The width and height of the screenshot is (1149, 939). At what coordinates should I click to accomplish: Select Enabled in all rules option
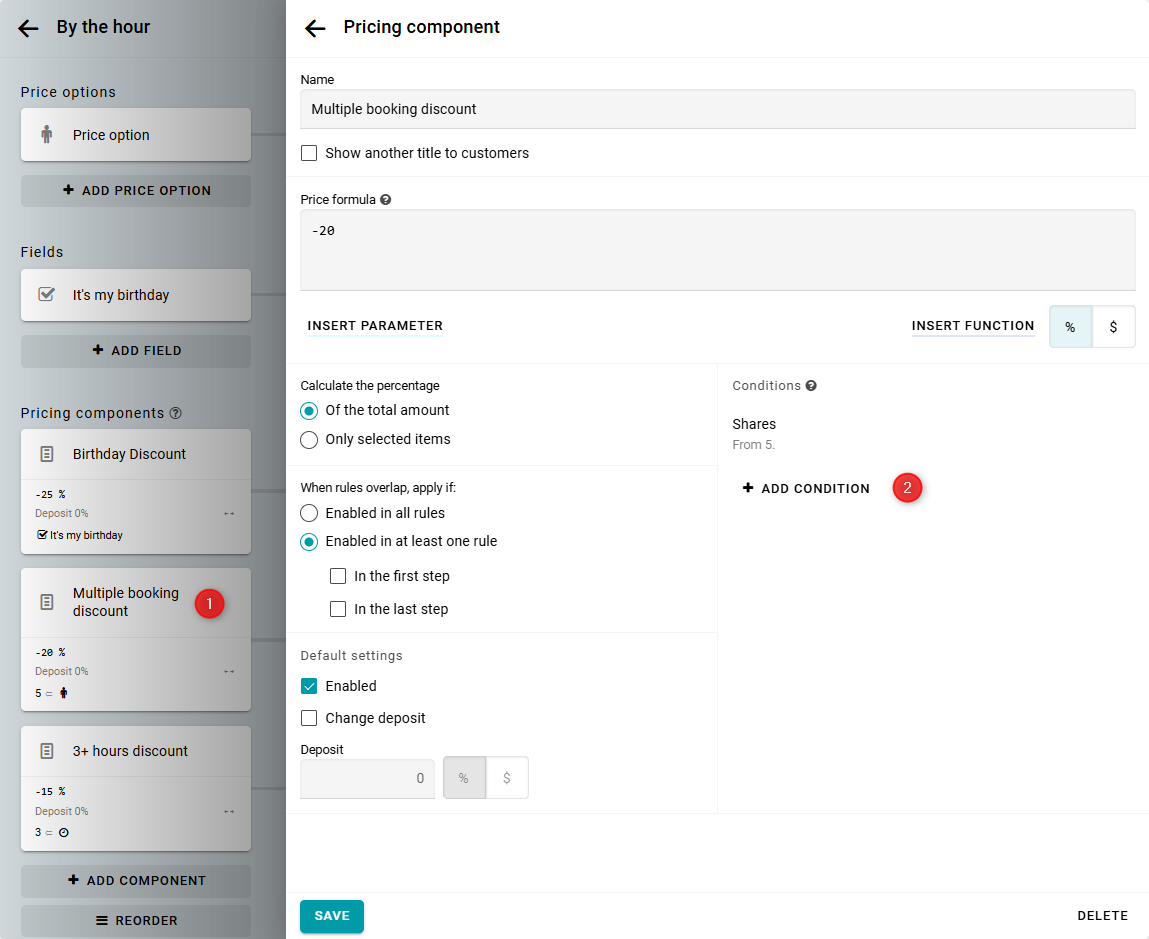point(309,513)
